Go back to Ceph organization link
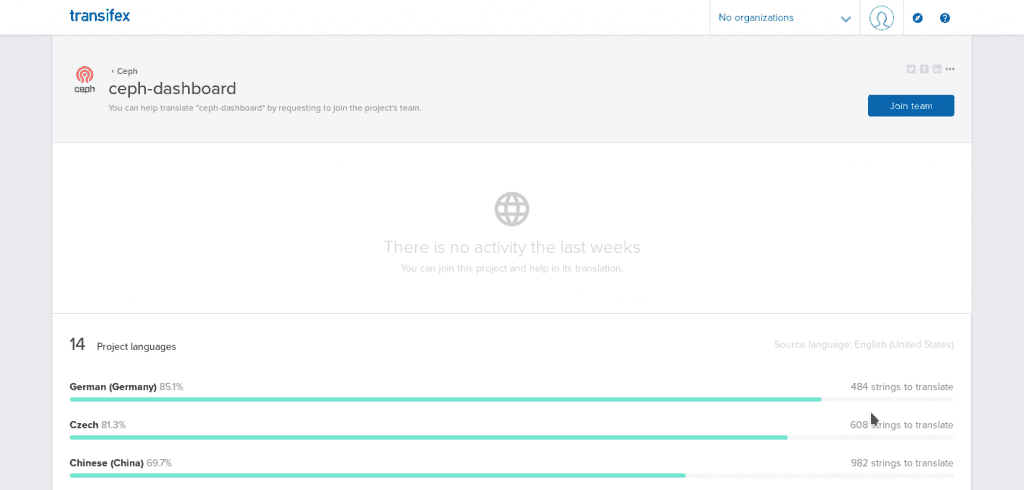 point(126,71)
